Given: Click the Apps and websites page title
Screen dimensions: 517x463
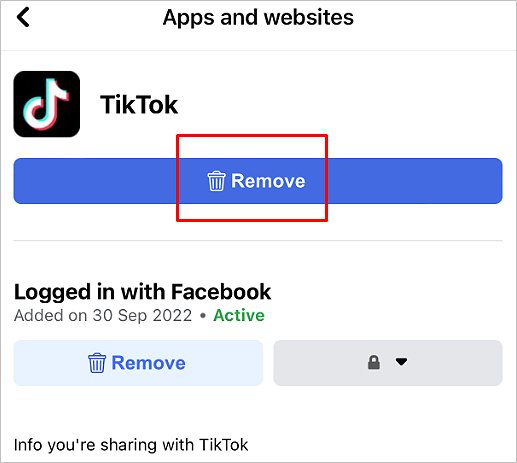Looking at the screenshot, I should [258, 18].
